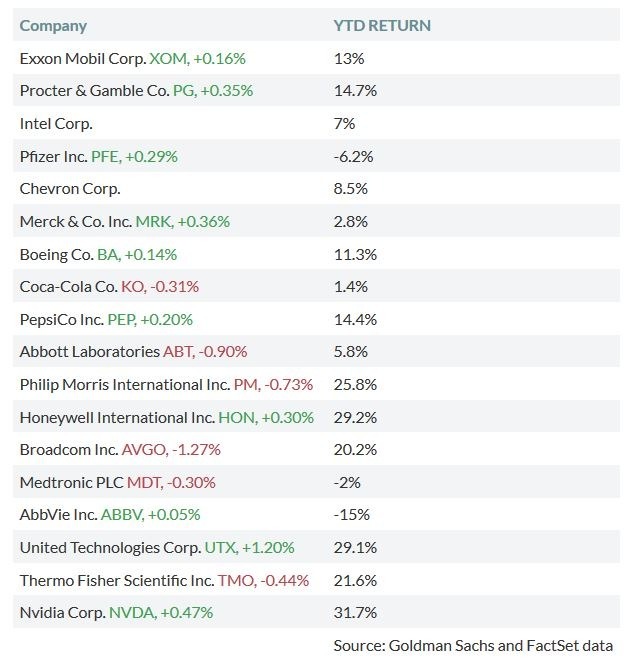Screen dimensions: 639x661
Task: Open the PG stock quote link
Action: click(x=184, y=91)
